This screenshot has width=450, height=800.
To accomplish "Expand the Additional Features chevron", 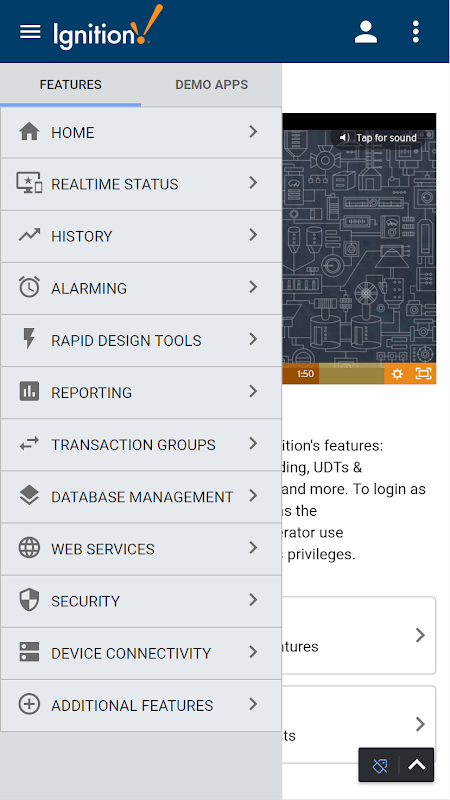I will 253,705.
